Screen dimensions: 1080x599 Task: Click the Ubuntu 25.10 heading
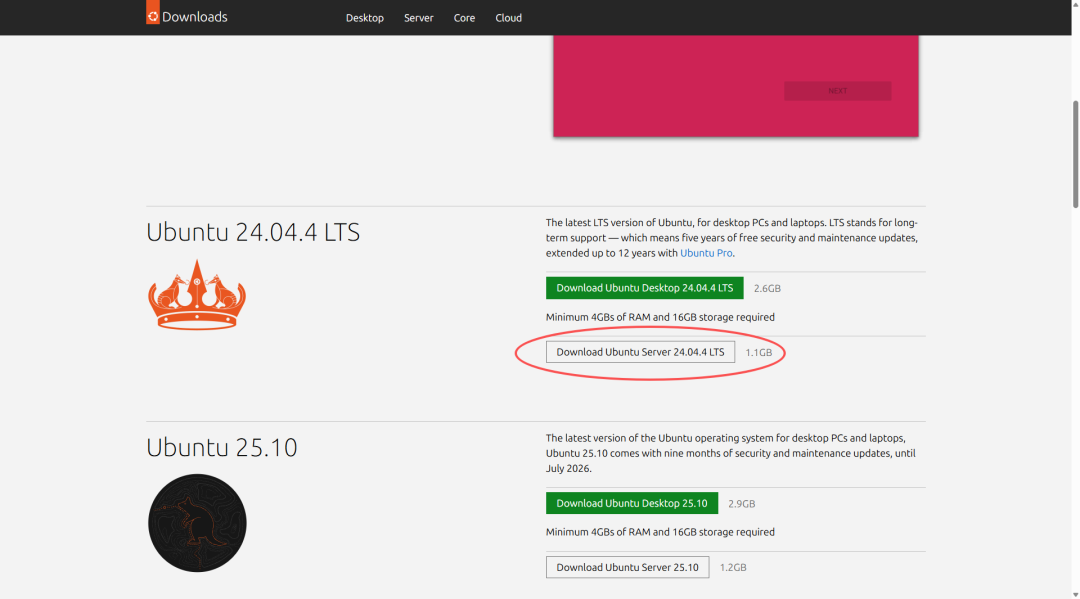coord(222,448)
